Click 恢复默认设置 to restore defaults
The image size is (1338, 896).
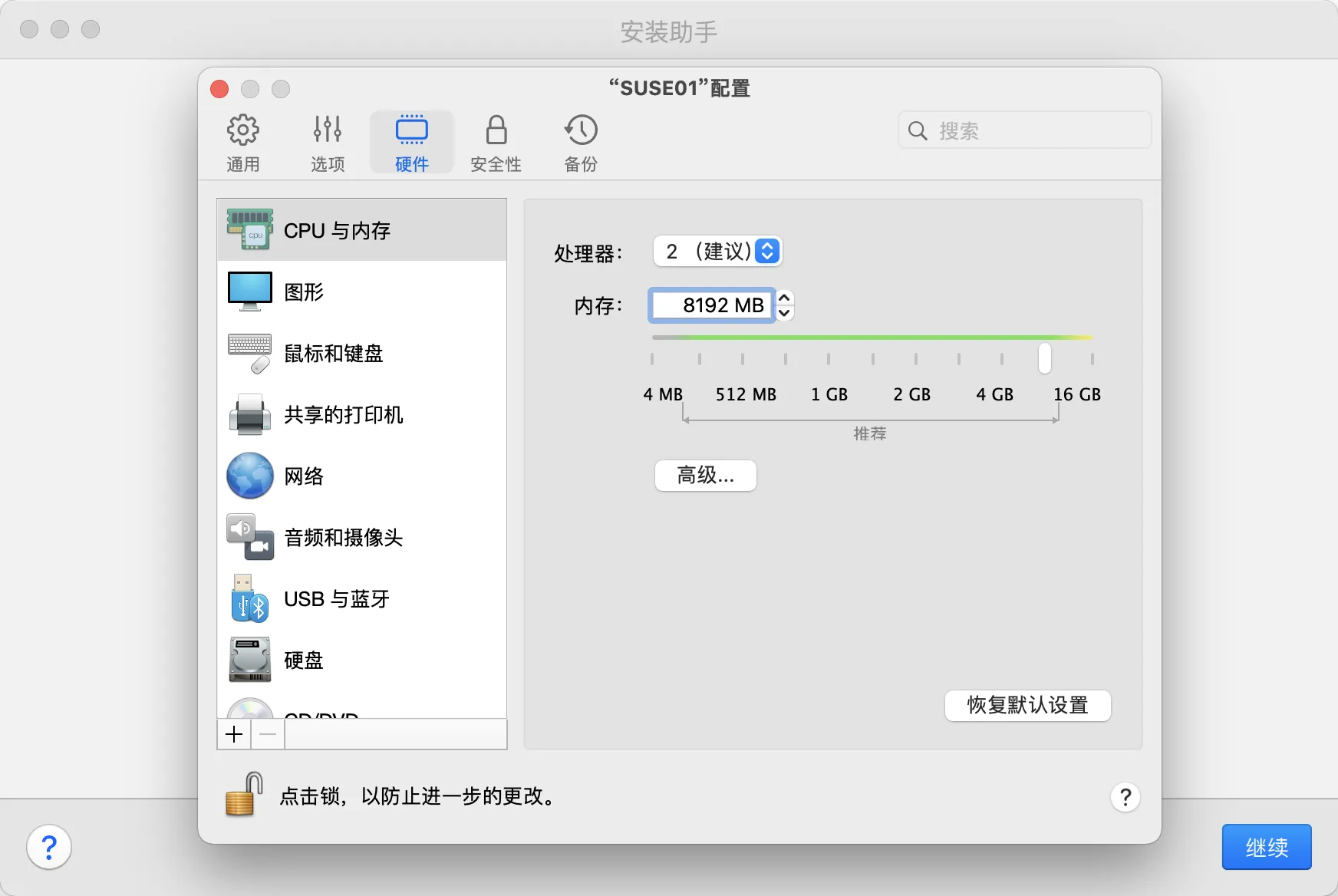(x=1027, y=706)
